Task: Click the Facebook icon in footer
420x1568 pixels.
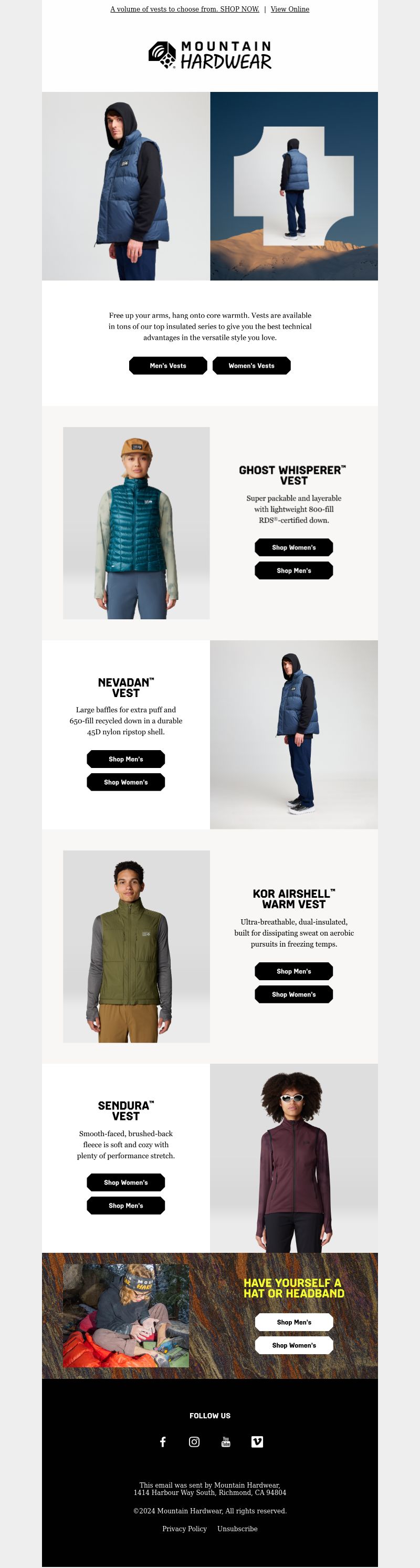Action: (163, 1441)
